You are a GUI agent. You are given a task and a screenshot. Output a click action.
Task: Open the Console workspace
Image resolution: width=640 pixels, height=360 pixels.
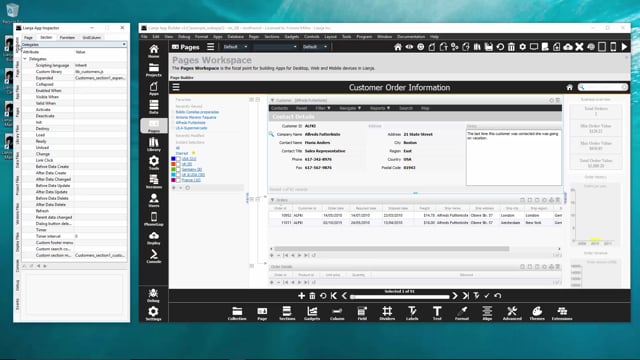153,256
